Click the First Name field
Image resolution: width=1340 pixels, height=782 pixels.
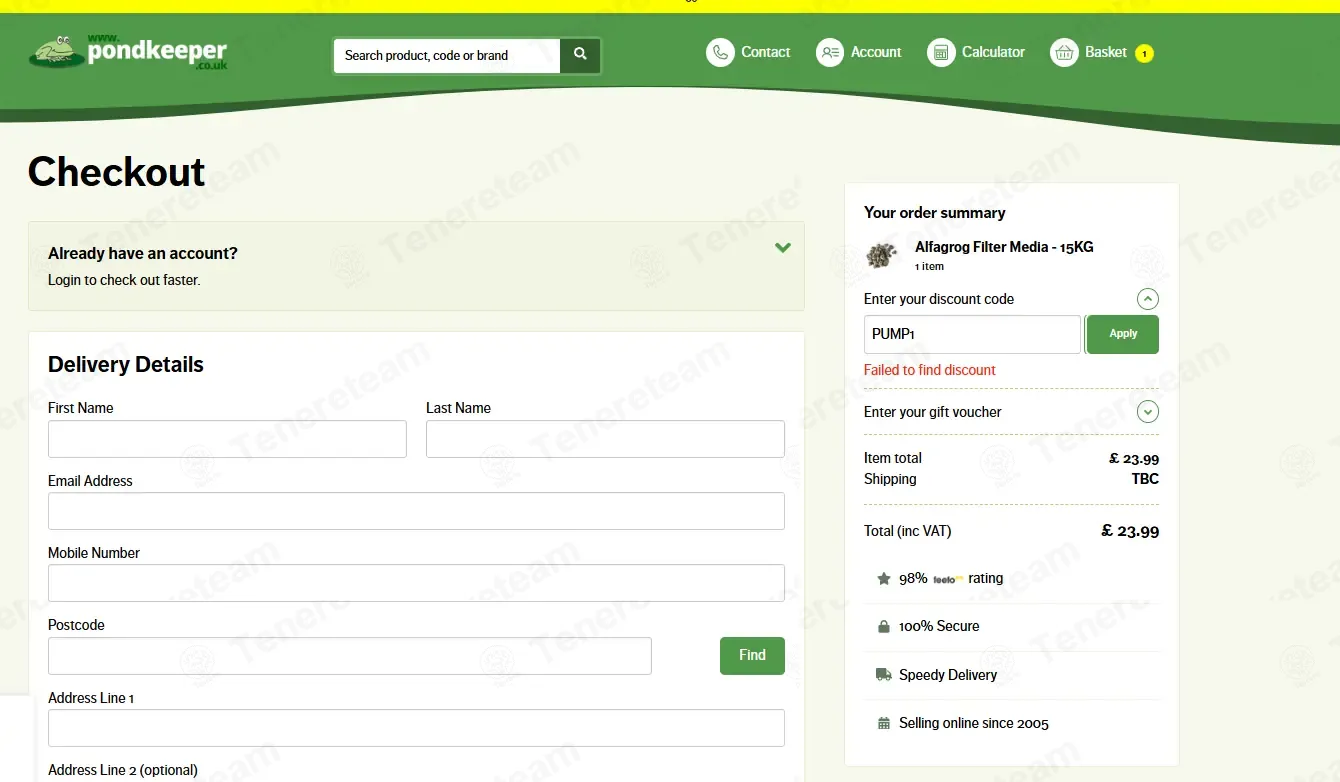click(x=227, y=439)
